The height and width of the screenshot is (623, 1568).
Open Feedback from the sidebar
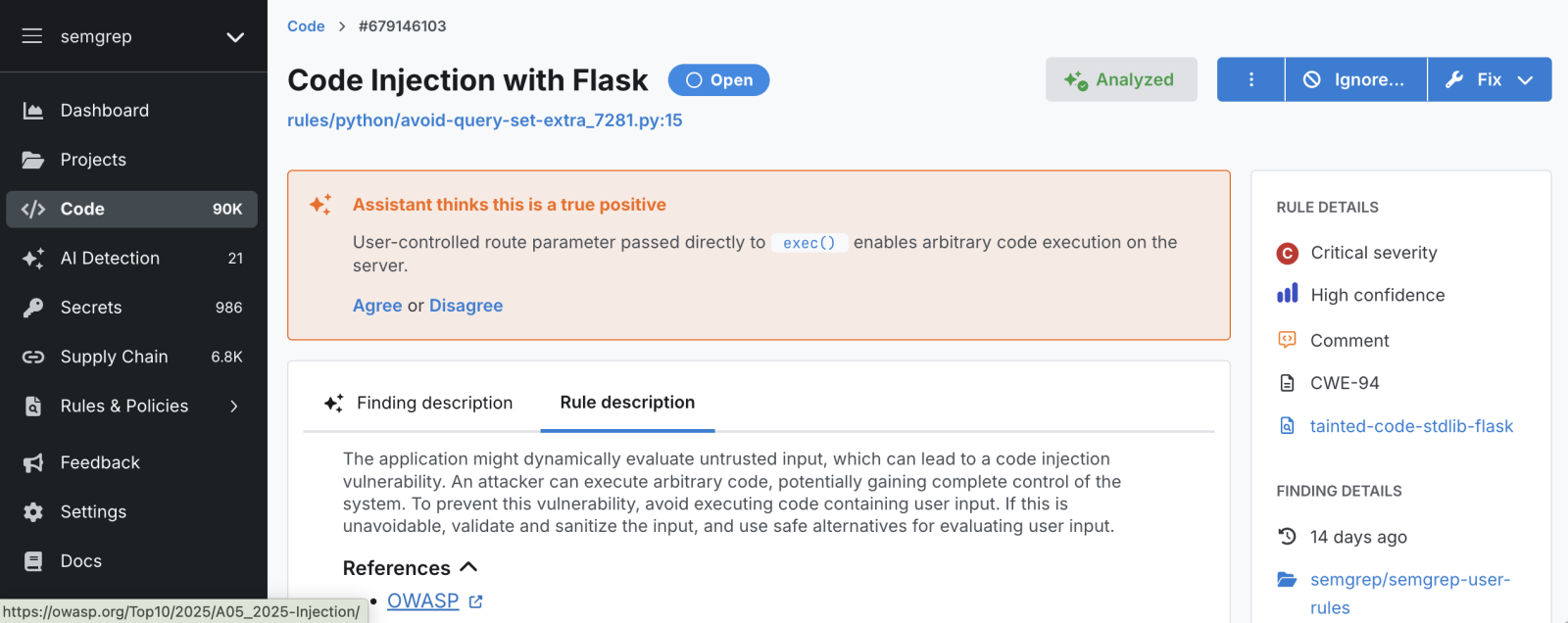coord(98,462)
